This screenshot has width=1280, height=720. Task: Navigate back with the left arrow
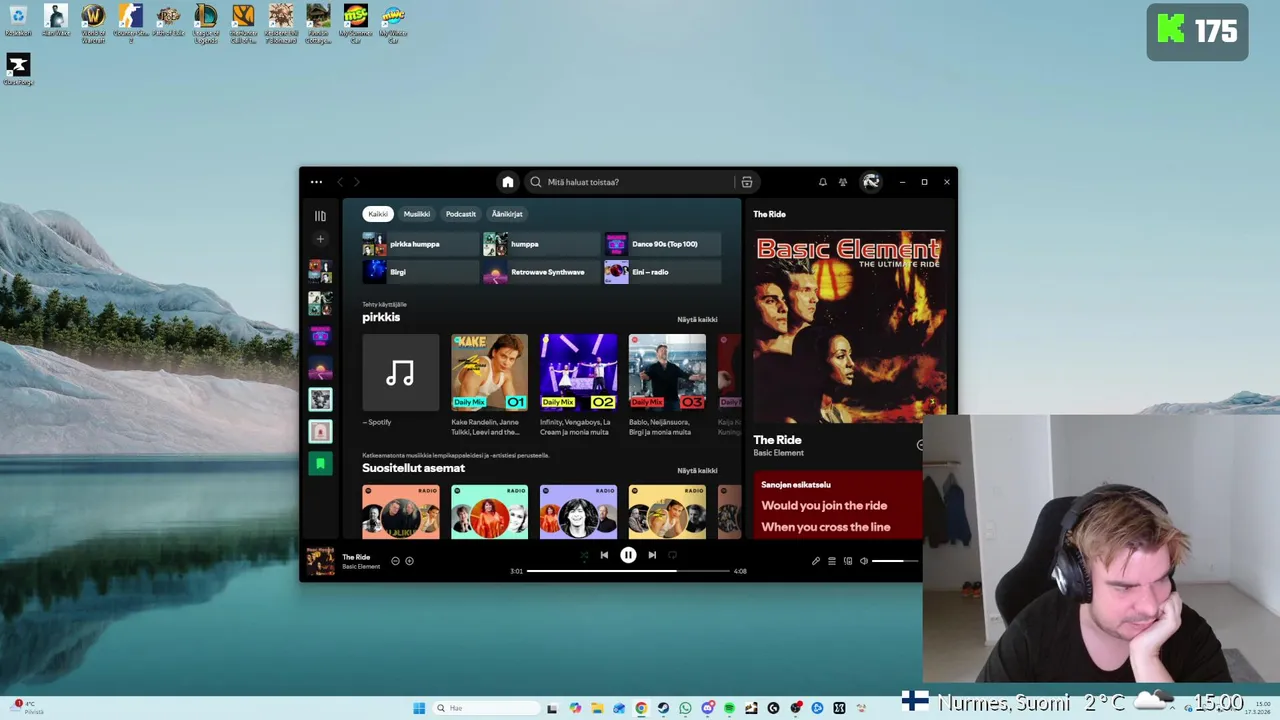340,182
